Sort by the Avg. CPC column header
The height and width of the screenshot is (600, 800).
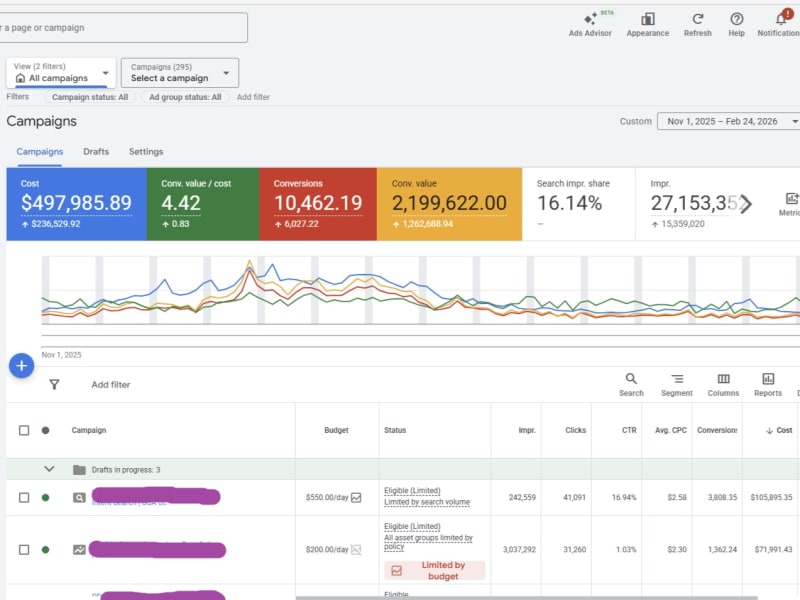pyautogui.click(x=671, y=430)
